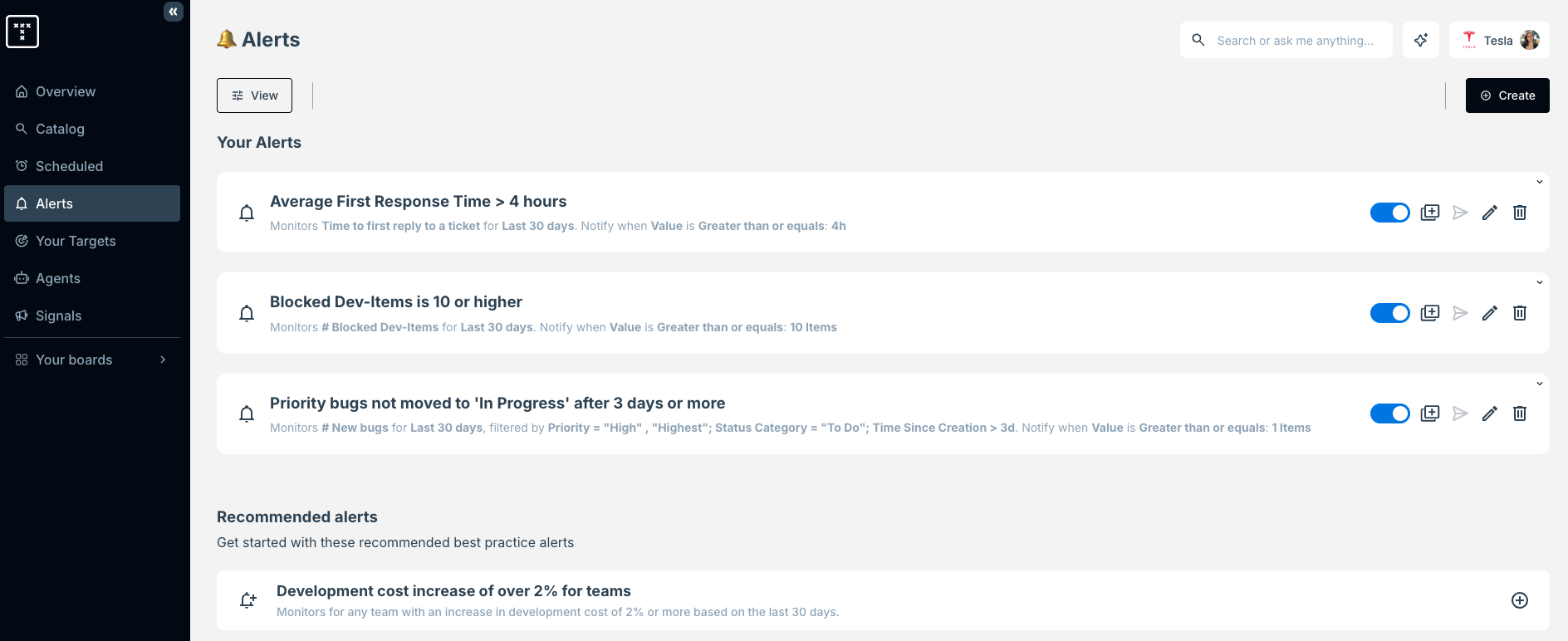Disable the Average First Response Time alert
The height and width of the screenshot is (641, 1568).
(x=1390, y=213)
